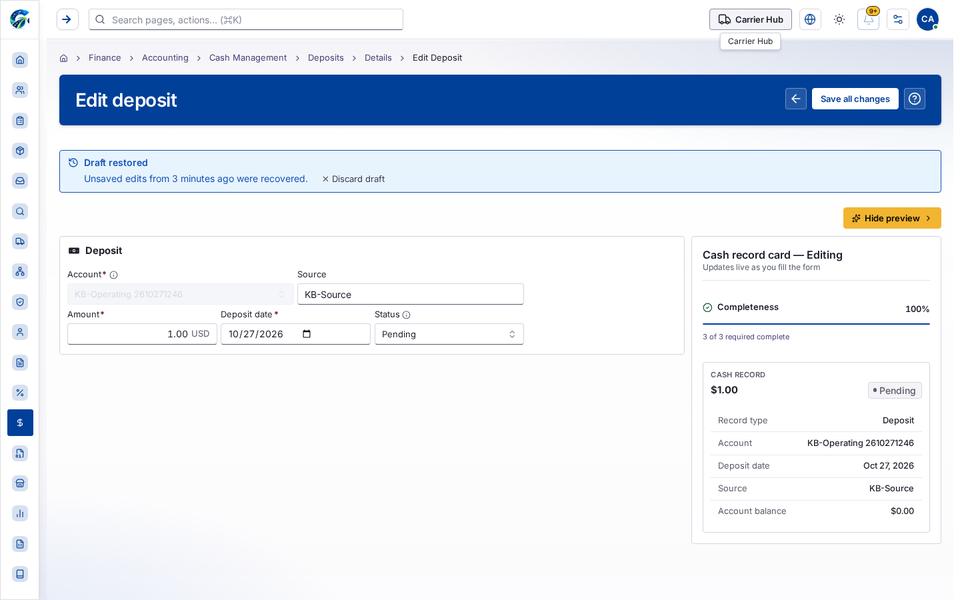Viewport: 960px width, 600px height.
Task: Open the globe language selector
Action: pos(810,19)
